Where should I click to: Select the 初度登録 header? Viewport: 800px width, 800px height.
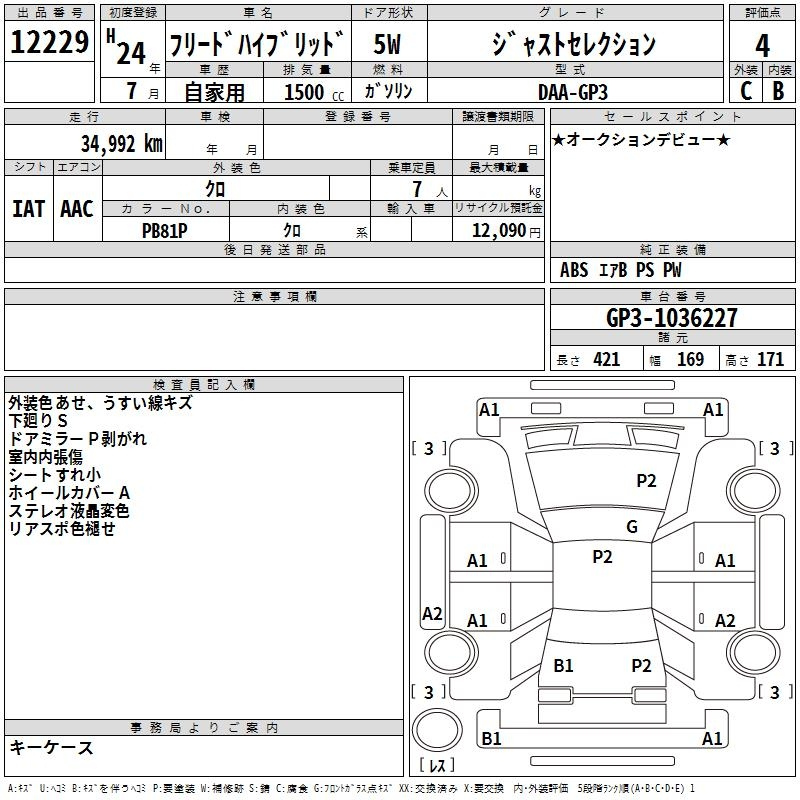tap(133, 13)
